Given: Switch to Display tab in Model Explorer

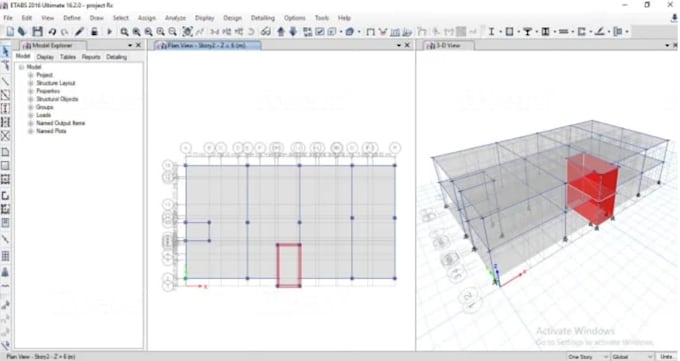Looking at the screenshot, I should pos(45,57).
